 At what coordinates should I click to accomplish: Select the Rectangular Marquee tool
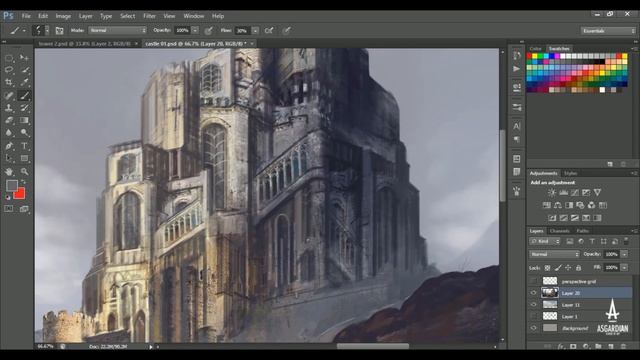coord(9,58)
